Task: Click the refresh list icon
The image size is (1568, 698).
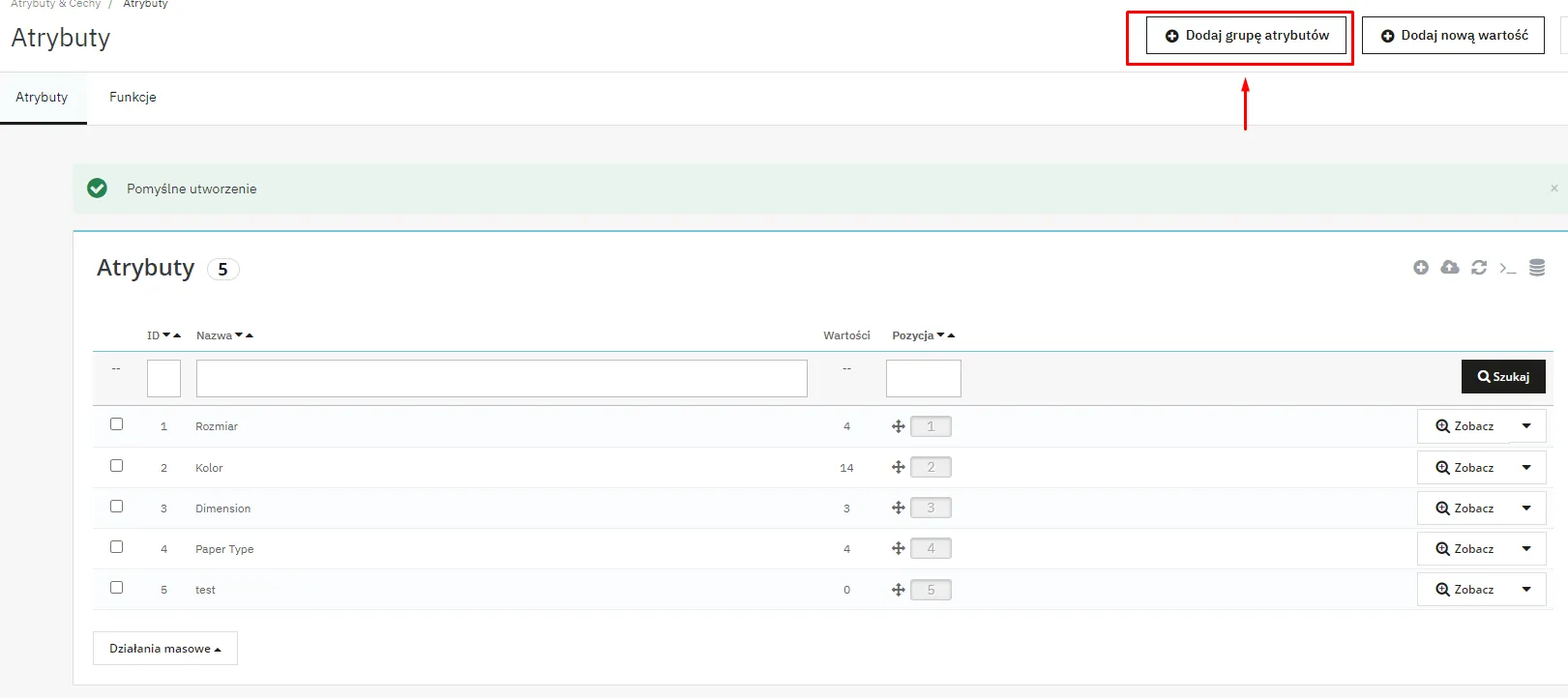Action: pyautogui.click(x=1478, y=268)
